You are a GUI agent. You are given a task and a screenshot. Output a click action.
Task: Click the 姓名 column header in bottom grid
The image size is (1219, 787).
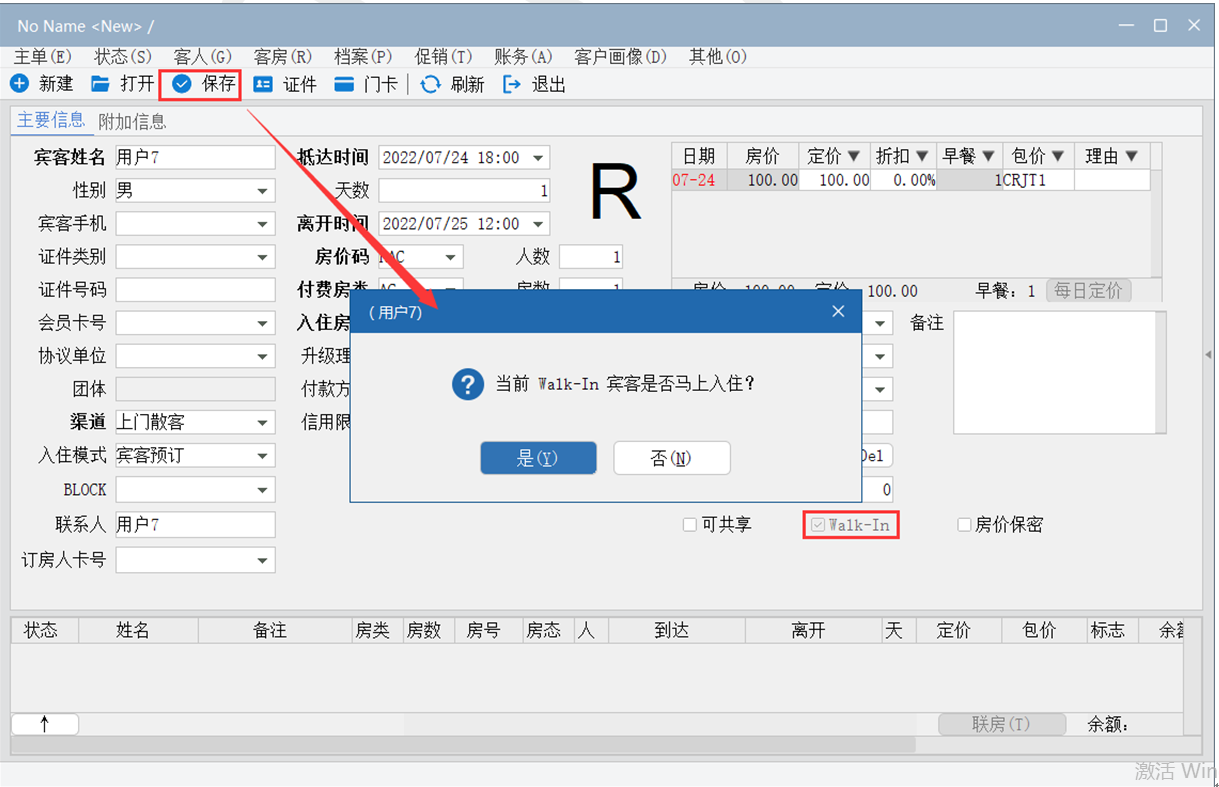[138, 630]
